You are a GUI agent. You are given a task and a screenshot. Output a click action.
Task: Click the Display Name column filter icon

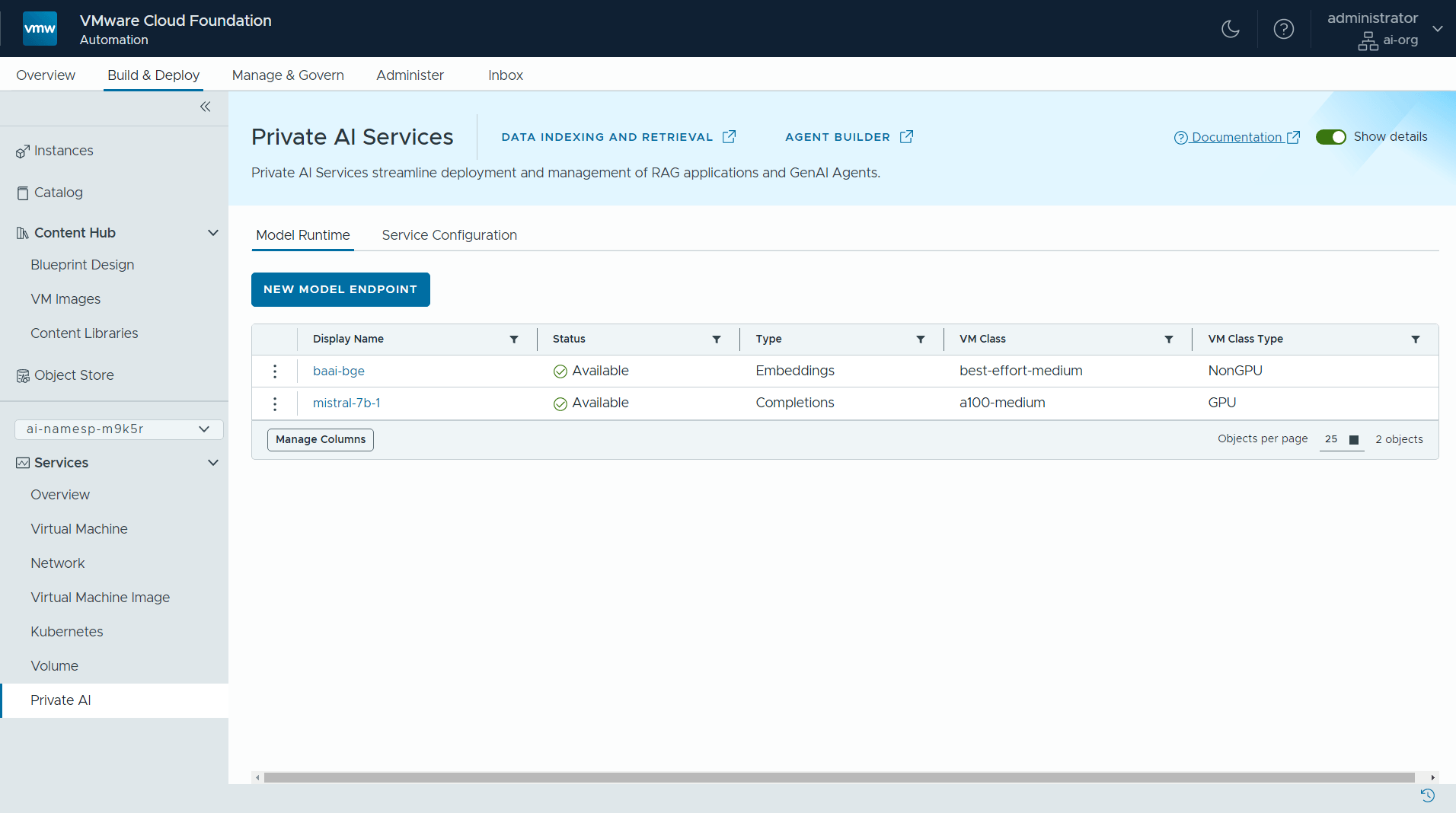click(x=514, y=340)
